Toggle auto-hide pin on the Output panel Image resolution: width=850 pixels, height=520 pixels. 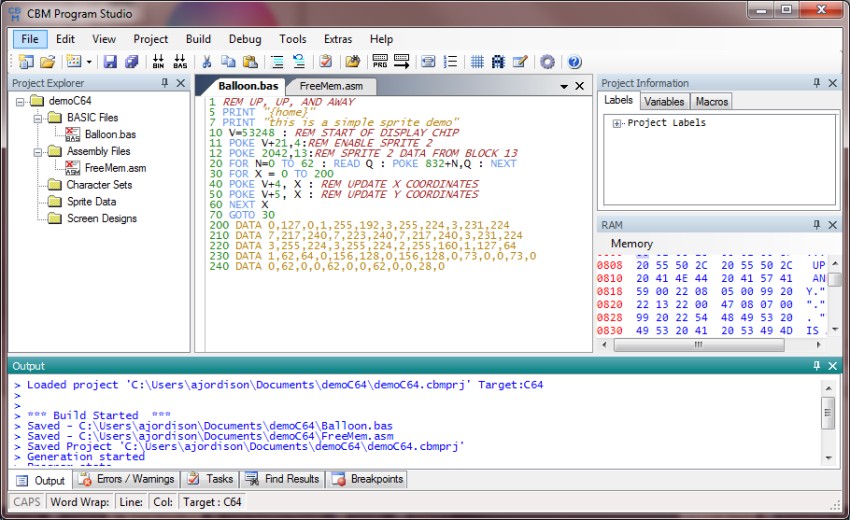(x=816, y=366)
